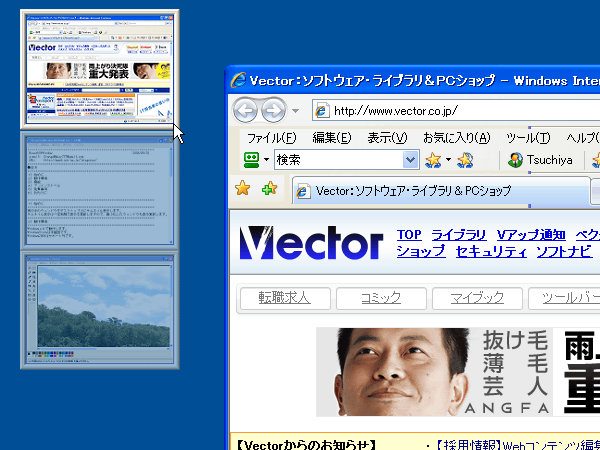
Task: Open the ショップ link
Action: pyautogui.click(x=421, y=251)
